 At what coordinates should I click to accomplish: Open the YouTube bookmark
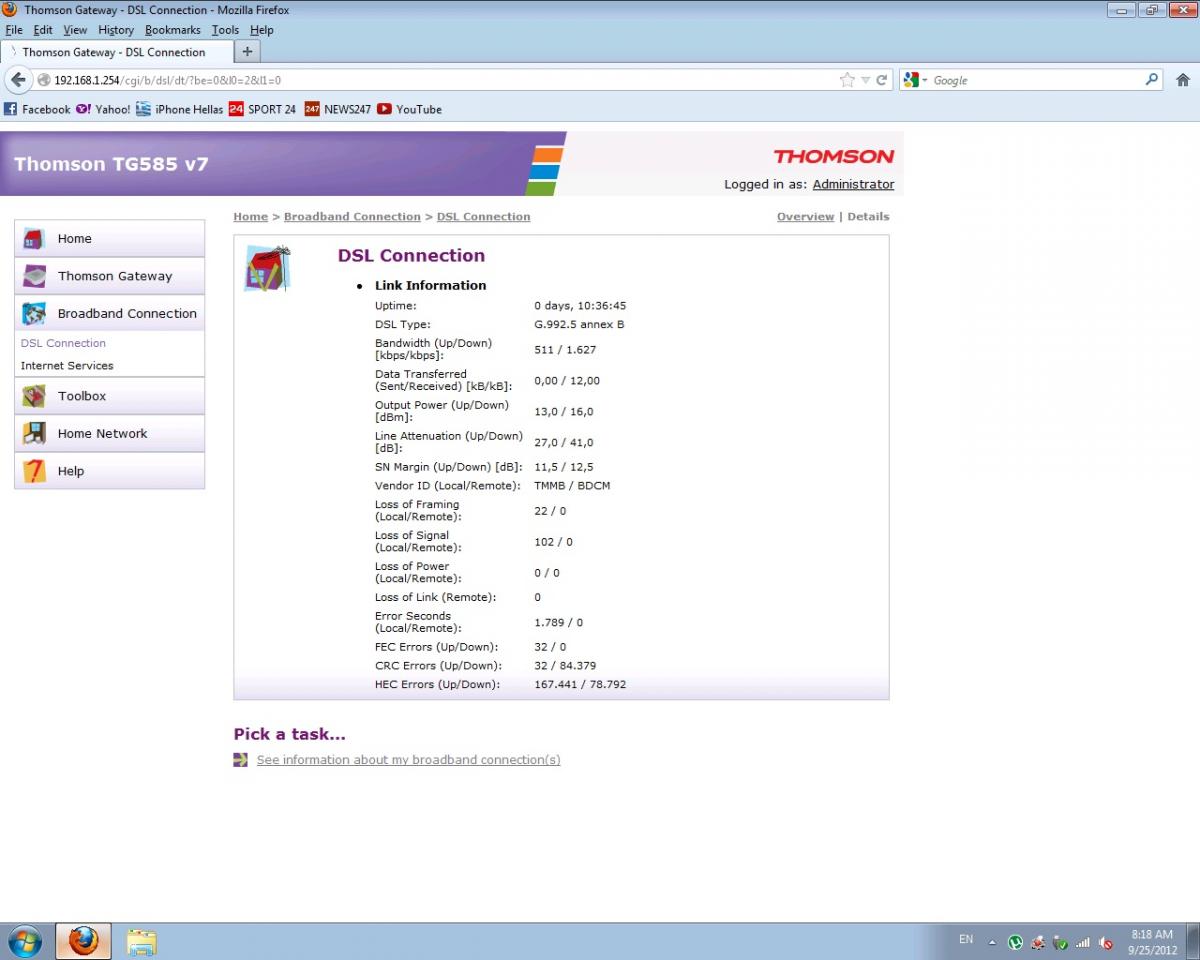409,109
